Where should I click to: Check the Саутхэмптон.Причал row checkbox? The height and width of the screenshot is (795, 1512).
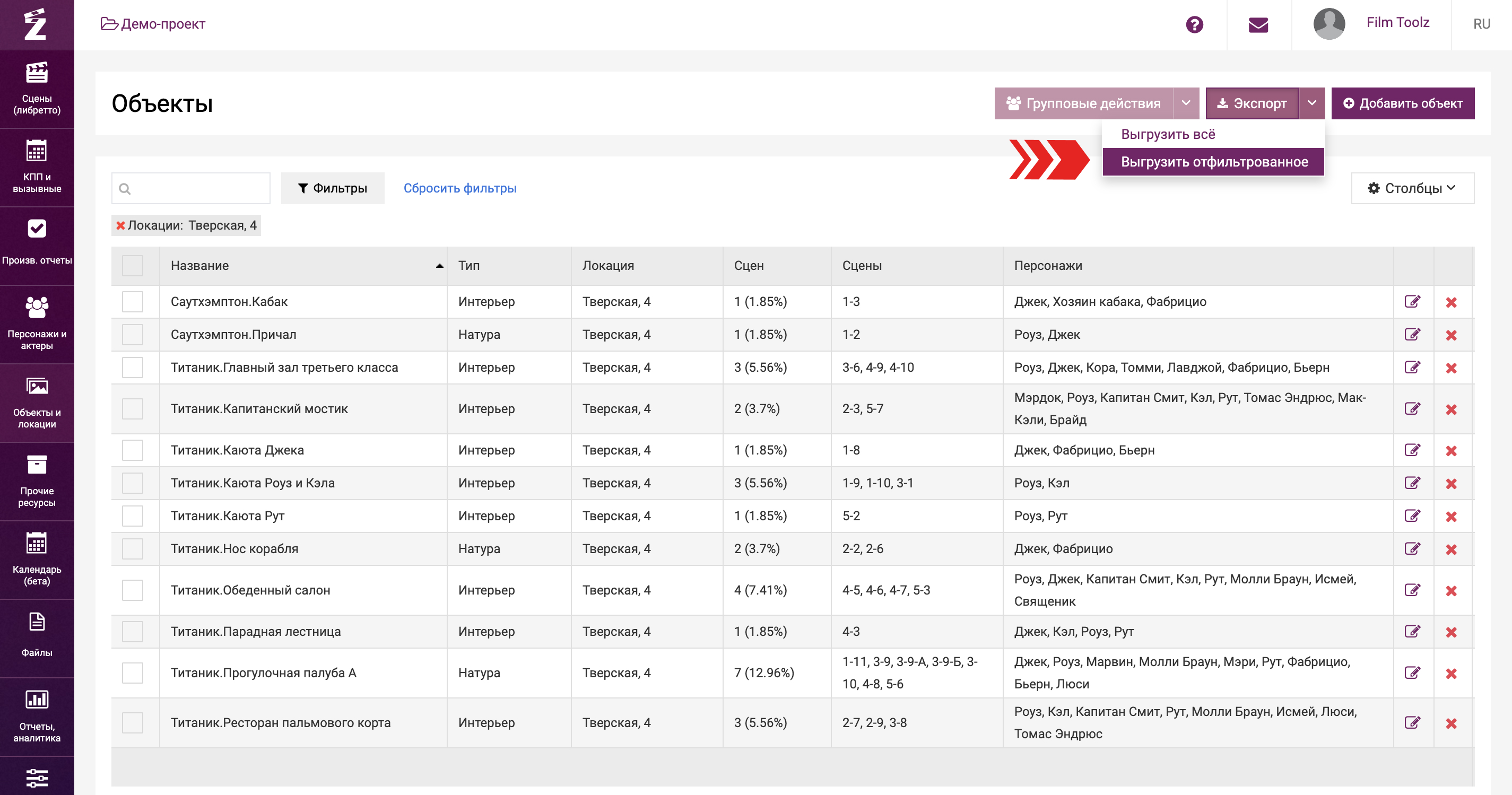click(x=133, y=335)
